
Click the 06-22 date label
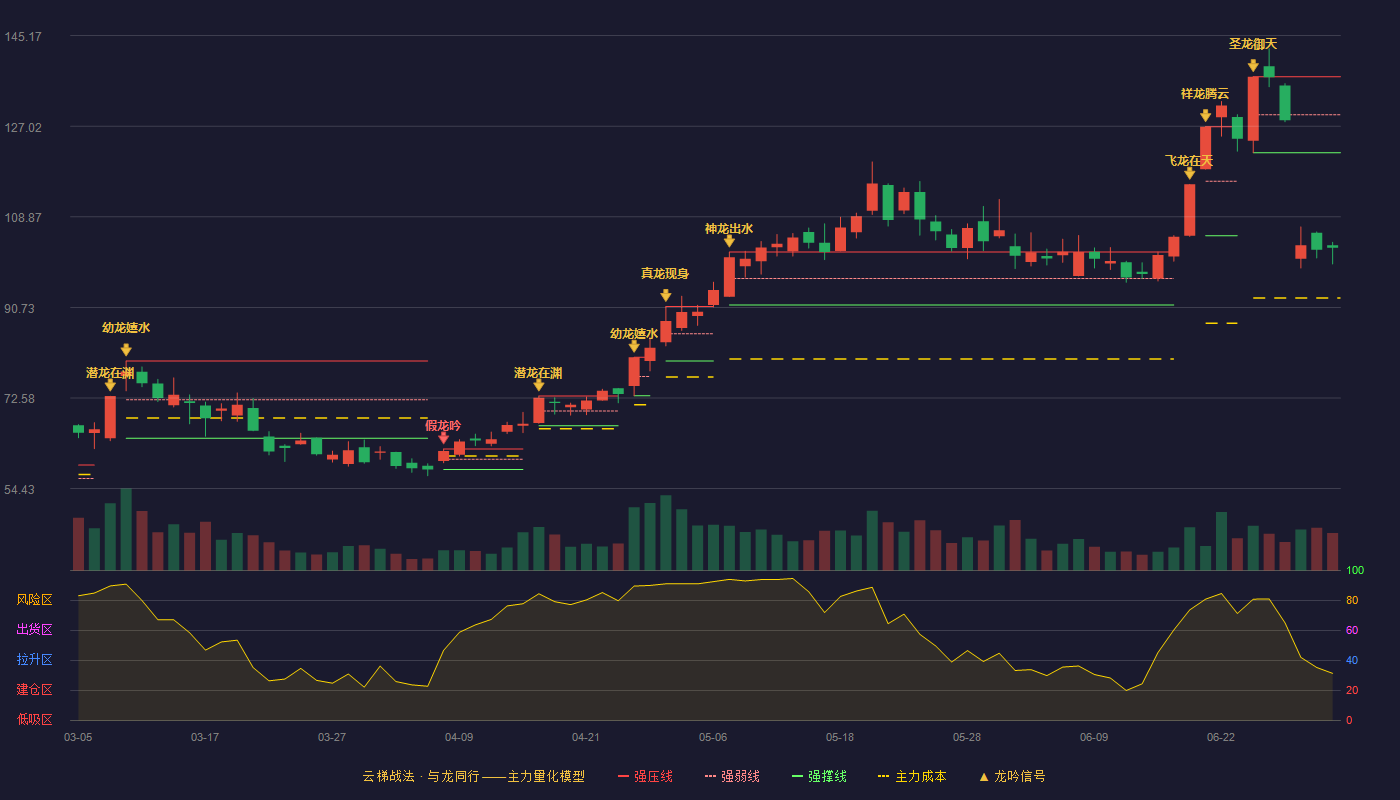click(1221, 737)
